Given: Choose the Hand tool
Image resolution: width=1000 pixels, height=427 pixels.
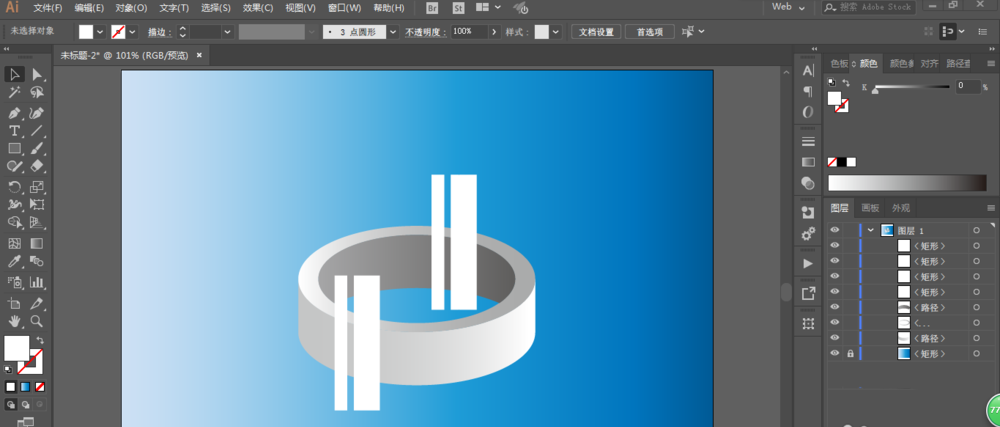Looking at the screenshot, I should [x=15, y=321].
